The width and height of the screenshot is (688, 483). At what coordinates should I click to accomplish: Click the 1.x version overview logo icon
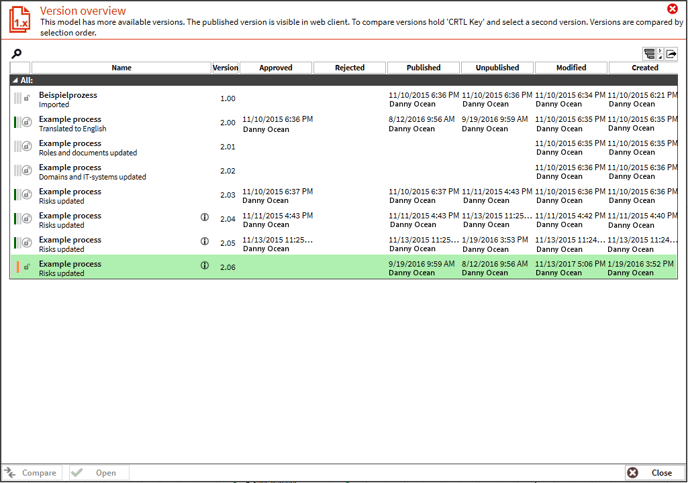tap(20, 19)
